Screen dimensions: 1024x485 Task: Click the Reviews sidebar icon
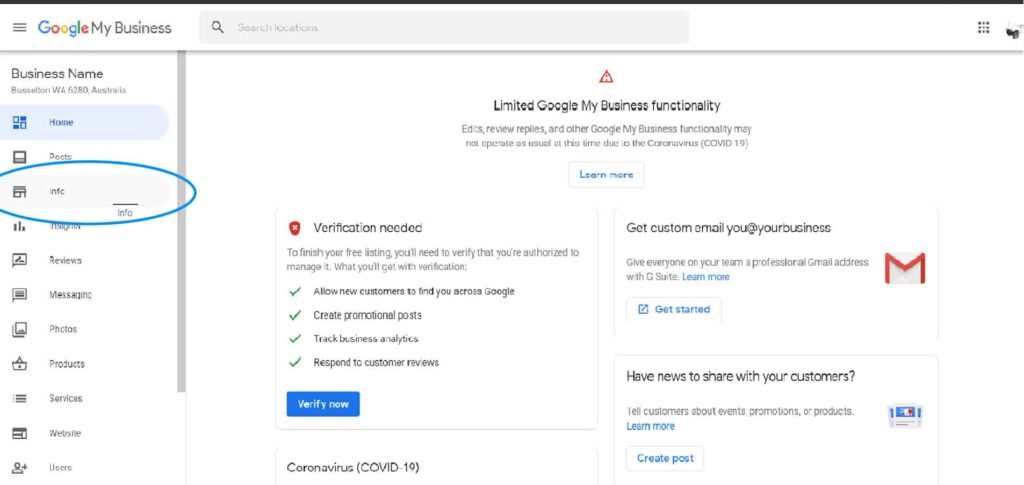click(x=20, y=260)
